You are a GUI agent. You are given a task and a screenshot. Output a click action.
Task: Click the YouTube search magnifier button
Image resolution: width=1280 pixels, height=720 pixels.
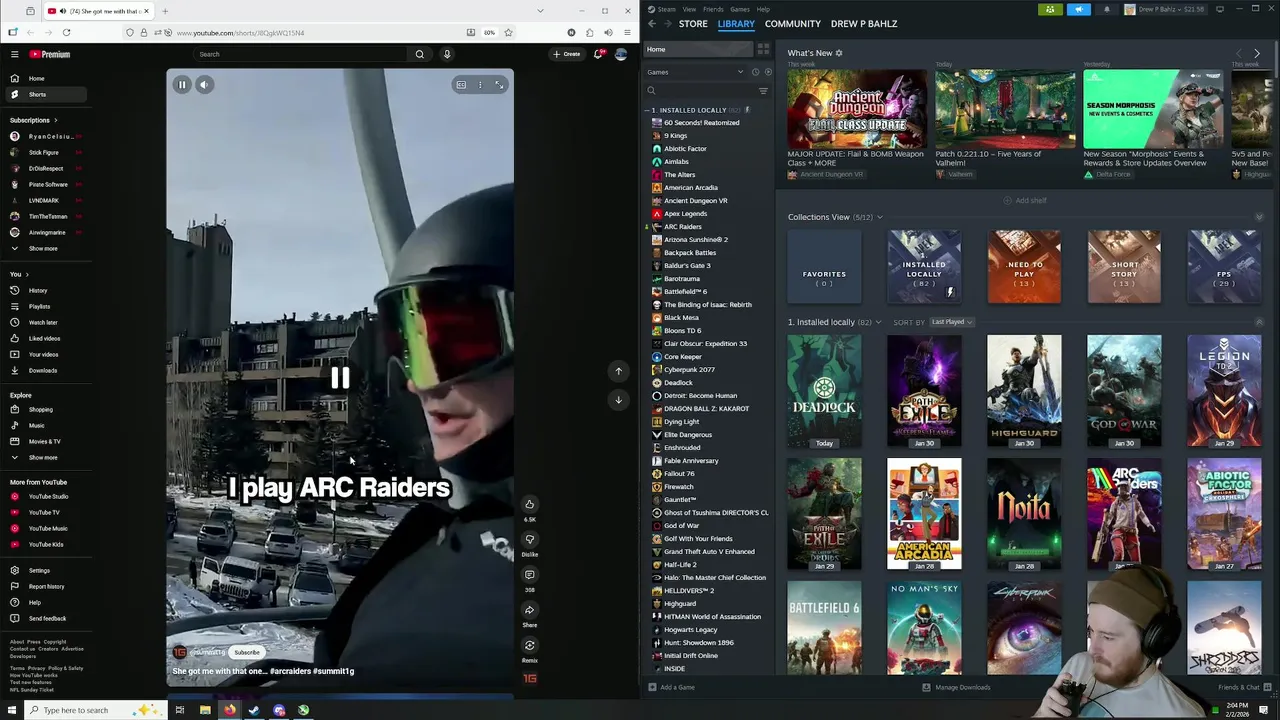(420, 54)
